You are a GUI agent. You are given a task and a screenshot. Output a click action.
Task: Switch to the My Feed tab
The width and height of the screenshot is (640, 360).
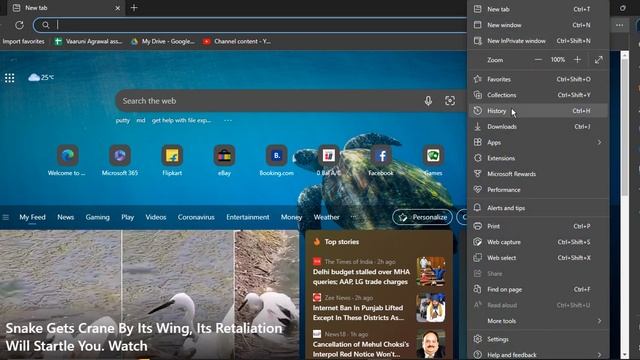pos(32,217)
